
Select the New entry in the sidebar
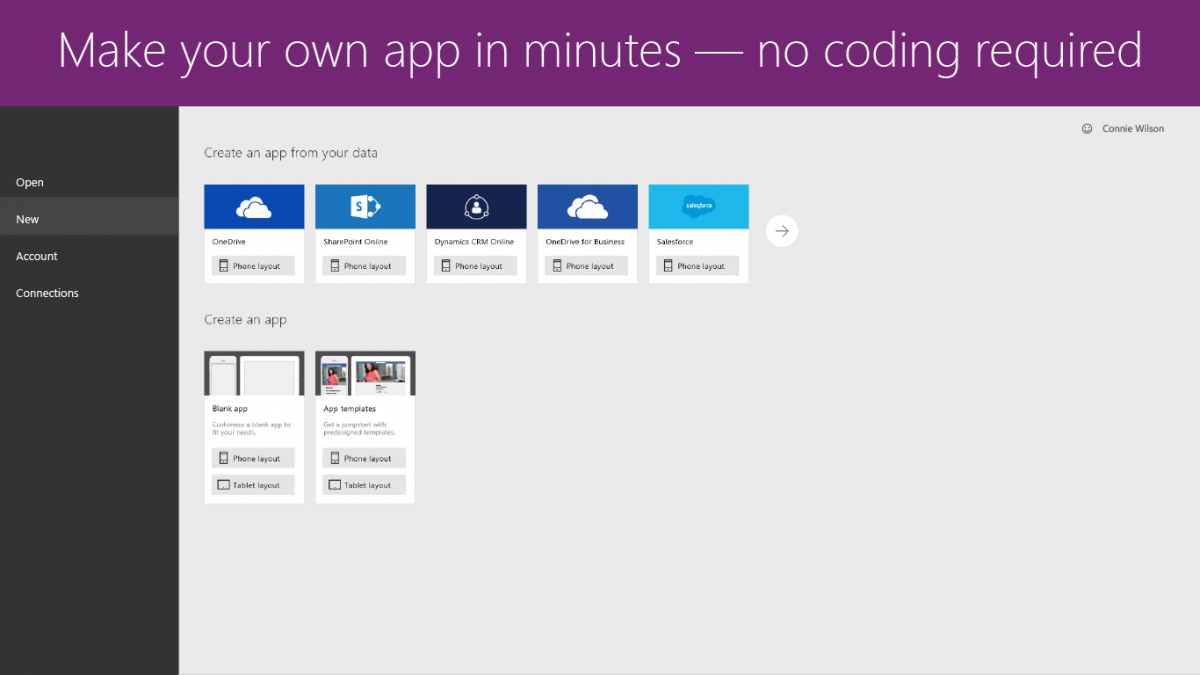27,218
